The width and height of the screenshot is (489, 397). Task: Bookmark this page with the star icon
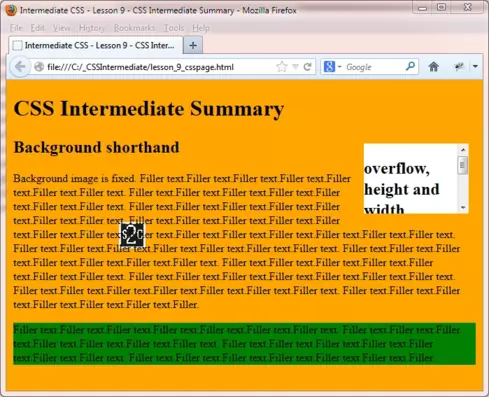[282, 67]
